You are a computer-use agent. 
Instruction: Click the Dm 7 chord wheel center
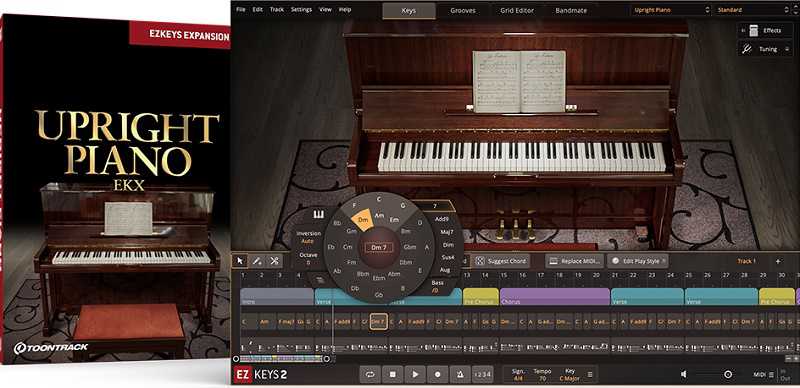coord(379,248)
